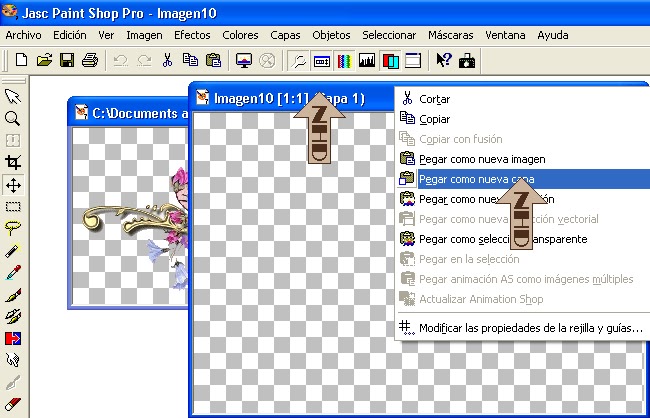Open a file with the folder icon
Image resolution: width=650 pixels, height=418 pixels.
pyautogui.click(x=44, y=61)
